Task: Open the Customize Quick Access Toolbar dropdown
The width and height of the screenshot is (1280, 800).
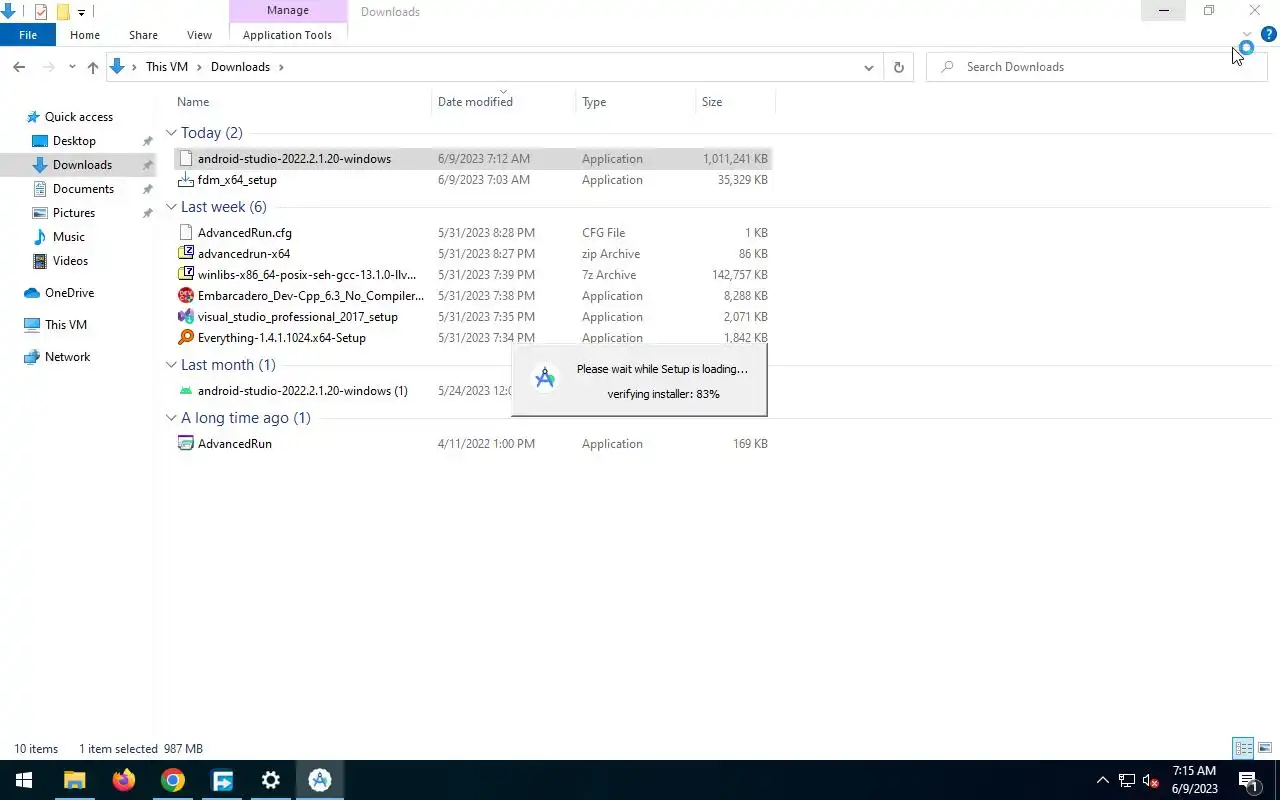Action: coord(81,13)
